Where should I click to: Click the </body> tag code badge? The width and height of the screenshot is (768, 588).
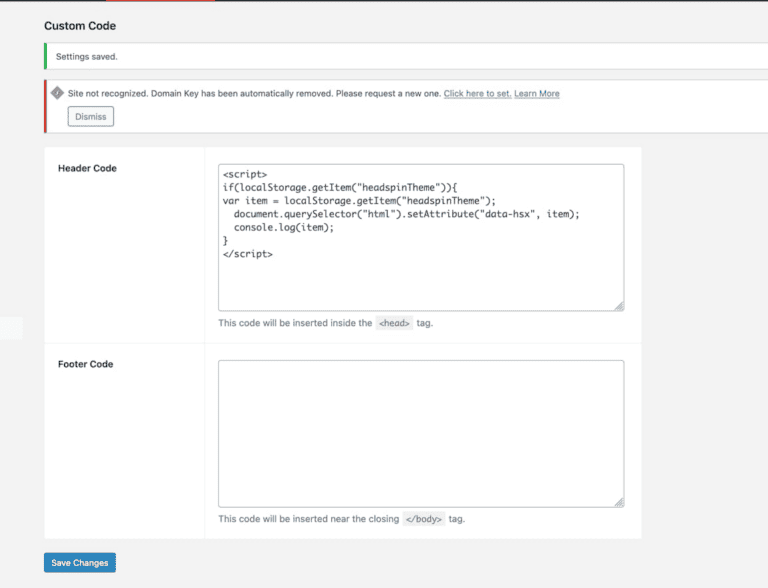coord(423,520)
